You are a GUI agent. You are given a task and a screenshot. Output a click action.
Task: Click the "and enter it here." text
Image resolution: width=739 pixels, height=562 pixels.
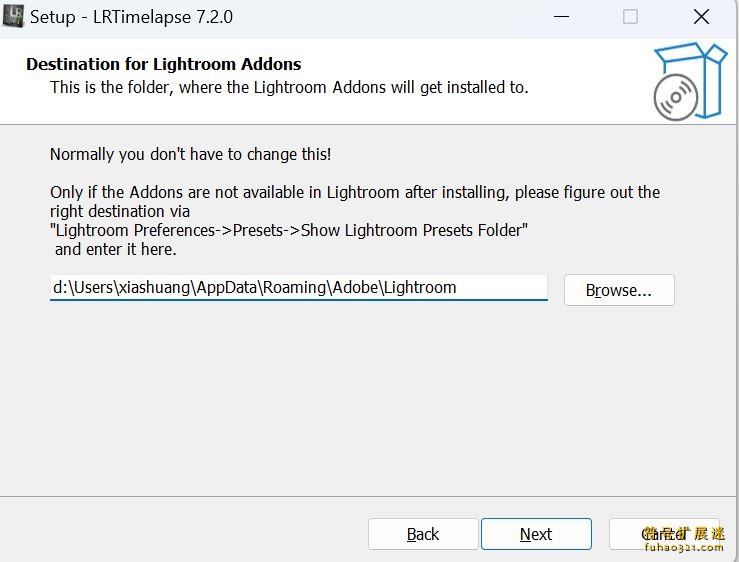pyautogui.click(x=115, y=249)
